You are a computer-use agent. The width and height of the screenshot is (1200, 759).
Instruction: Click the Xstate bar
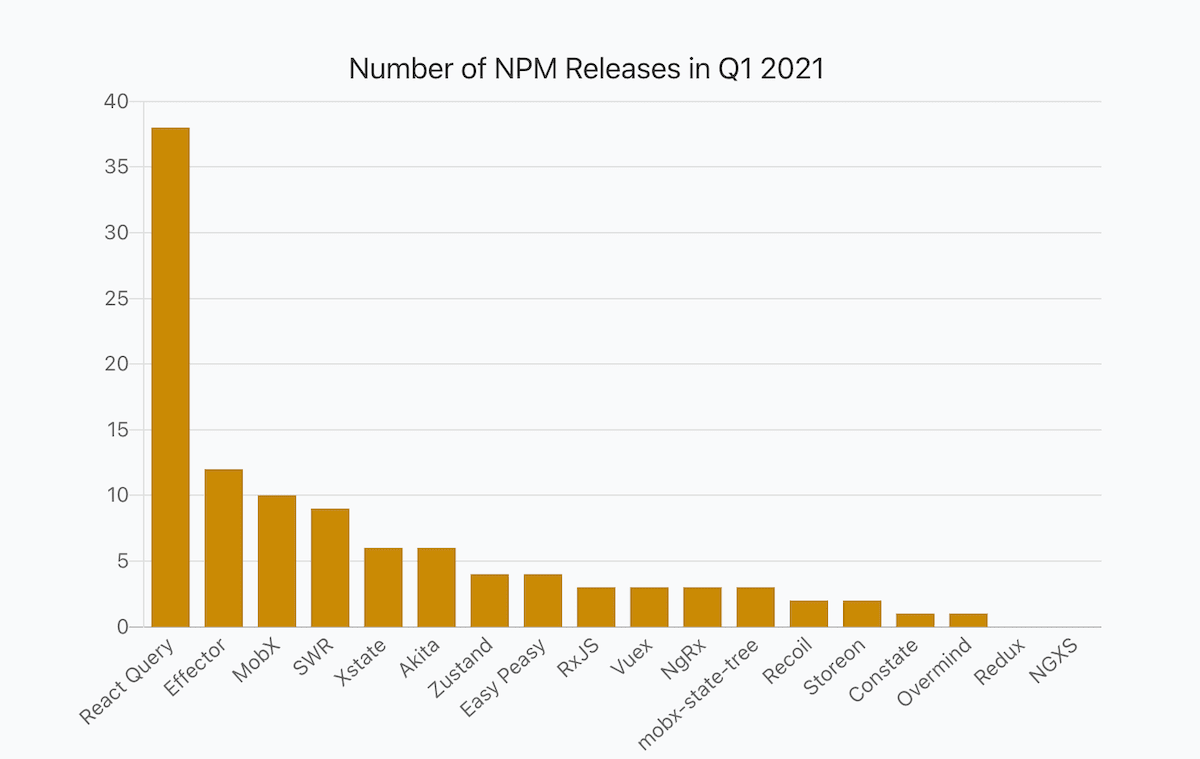[x=383, y=587]
